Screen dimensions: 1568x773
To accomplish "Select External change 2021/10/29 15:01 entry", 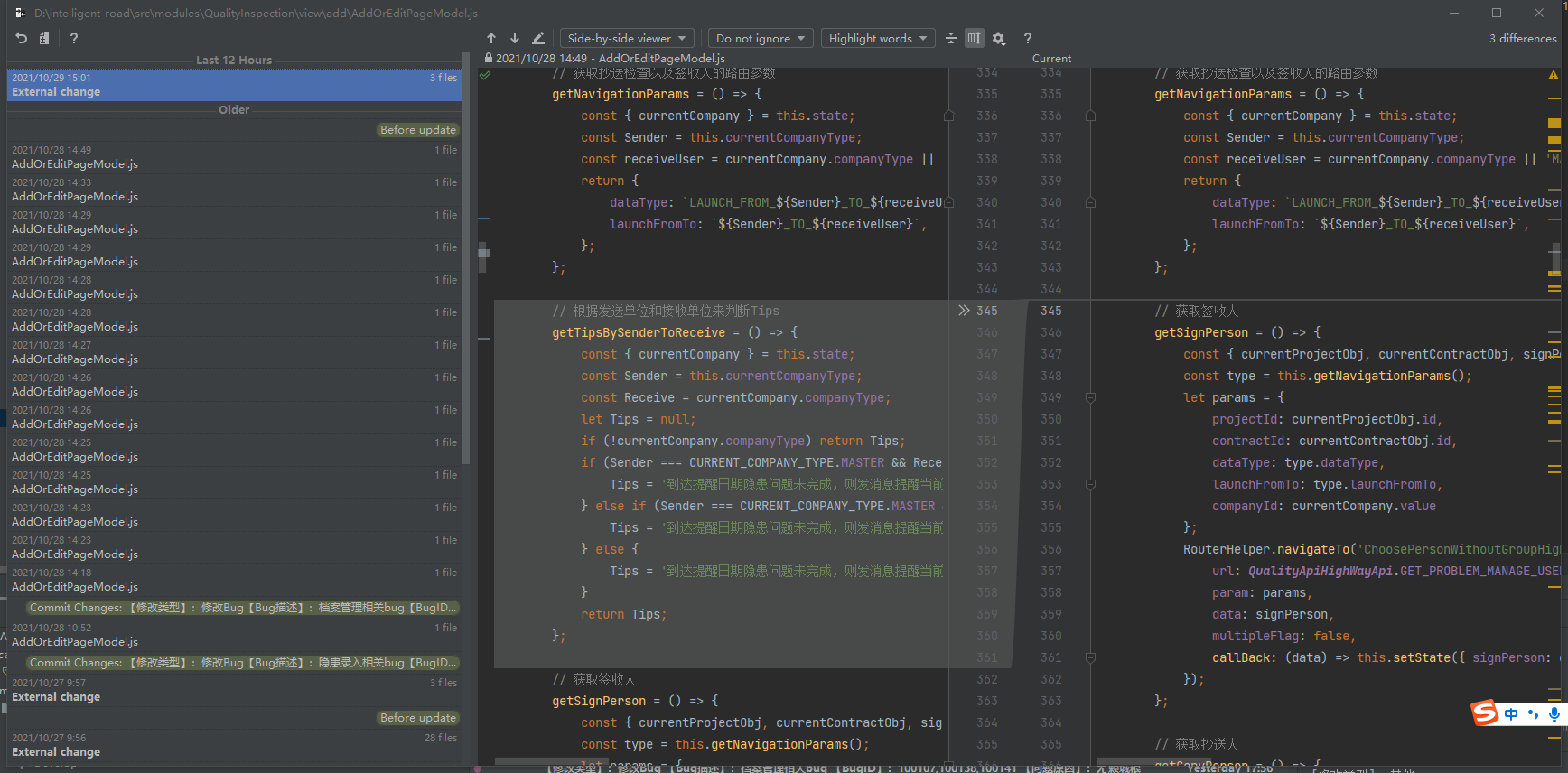I will click(x=234, y=85).
